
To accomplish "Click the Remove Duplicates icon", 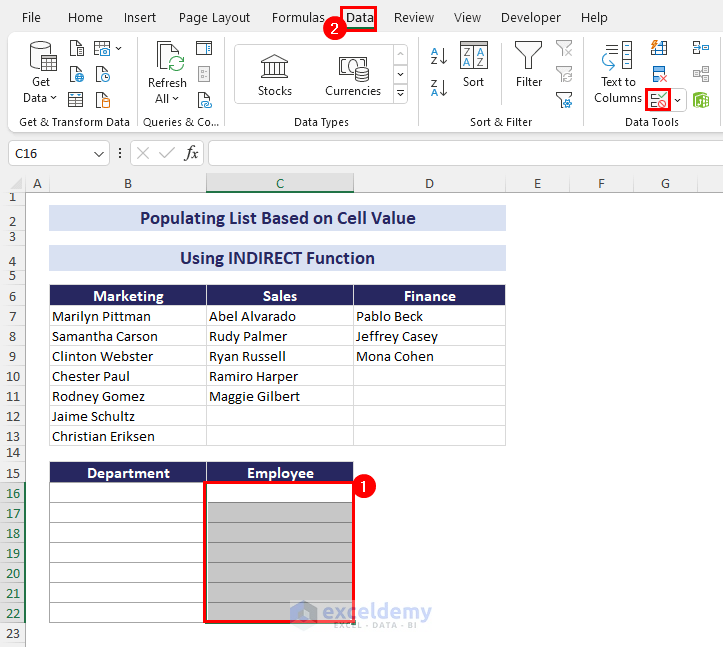I will pyautogui.click(x=659, y=74).
